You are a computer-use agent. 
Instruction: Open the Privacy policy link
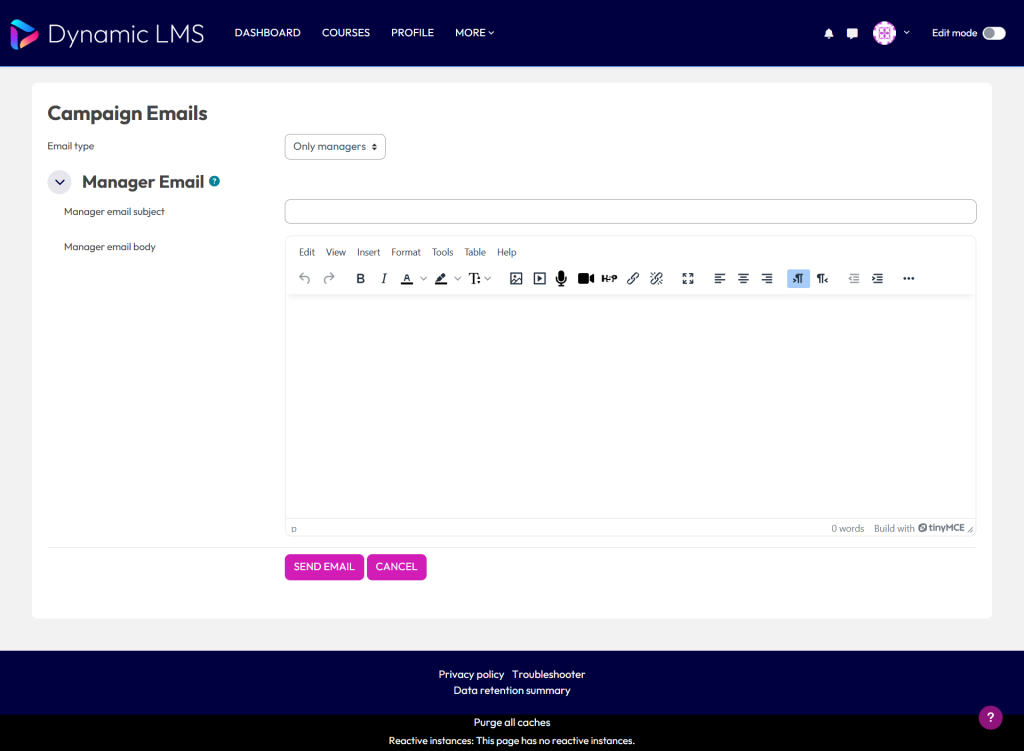coord(471,675)
